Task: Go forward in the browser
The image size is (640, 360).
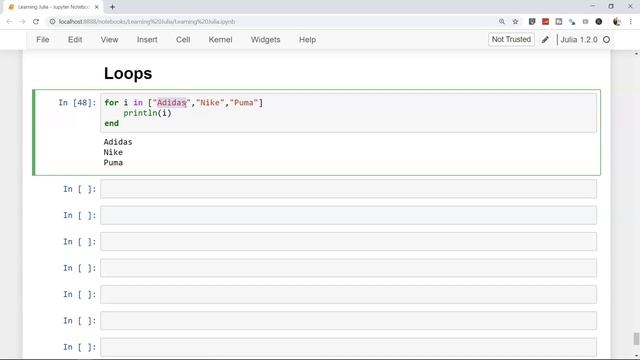Action: point(22,22)
